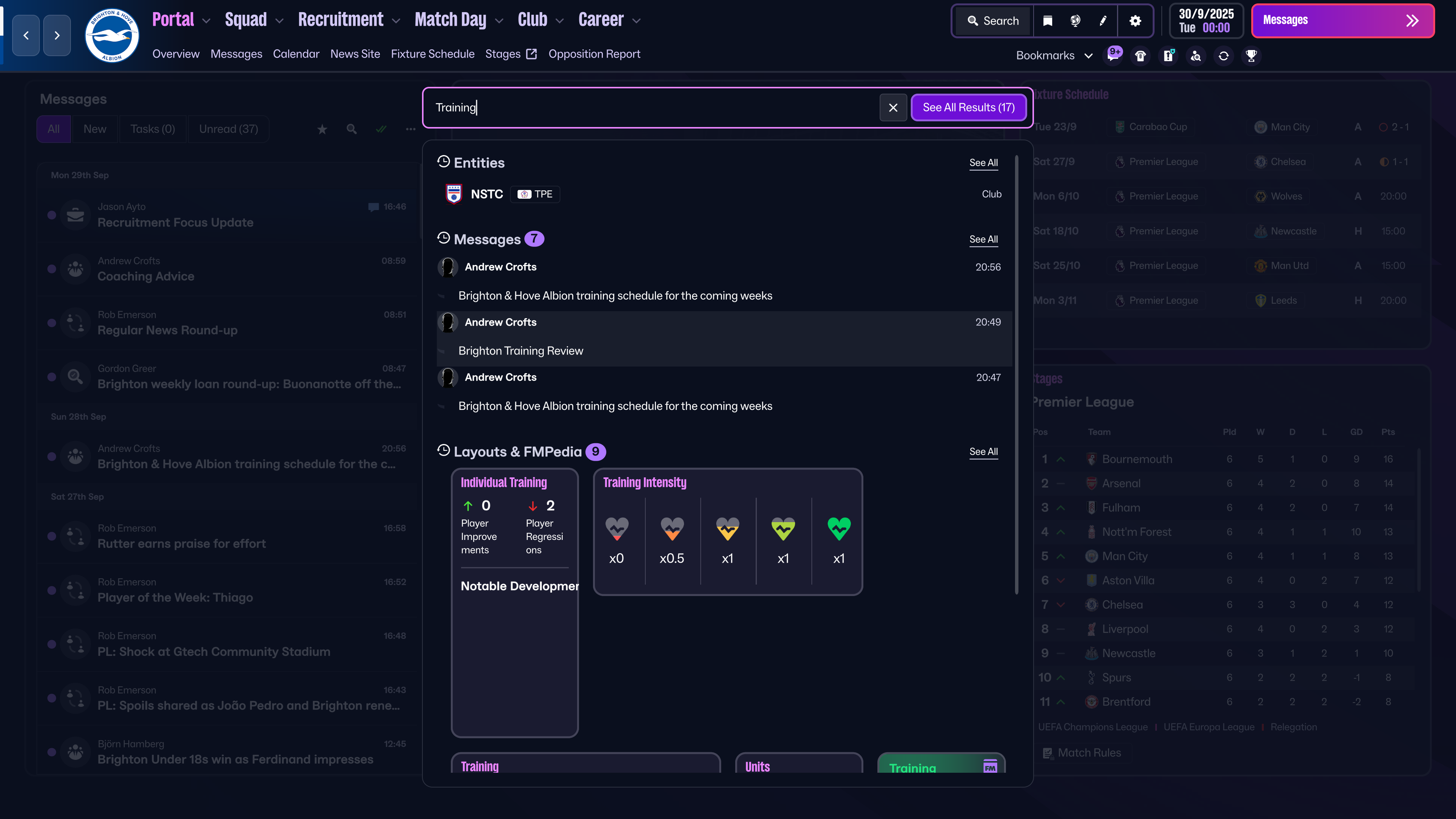Click See All Results (17) button

968,107
